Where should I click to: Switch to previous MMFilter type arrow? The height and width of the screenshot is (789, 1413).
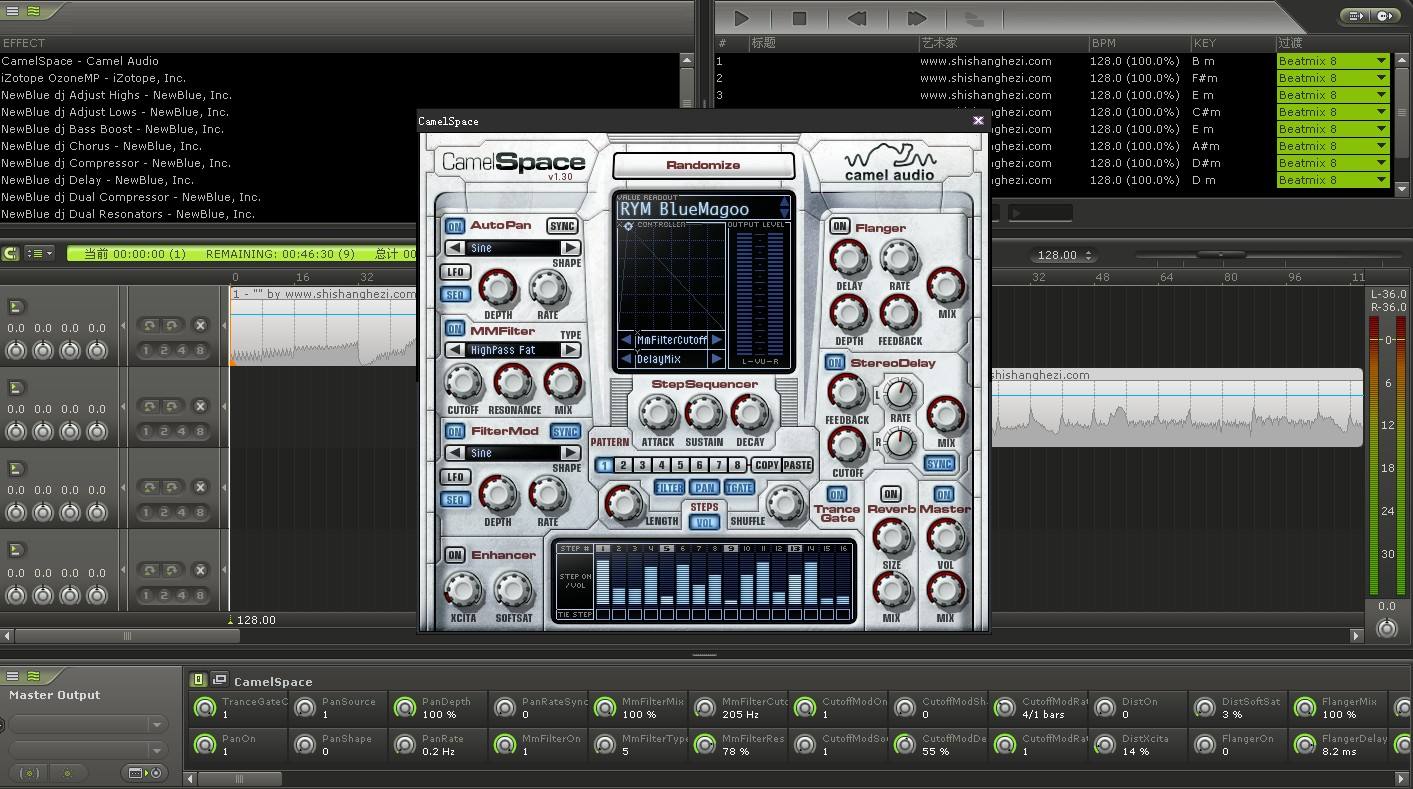pyautogui.click(x=455, y=350)
